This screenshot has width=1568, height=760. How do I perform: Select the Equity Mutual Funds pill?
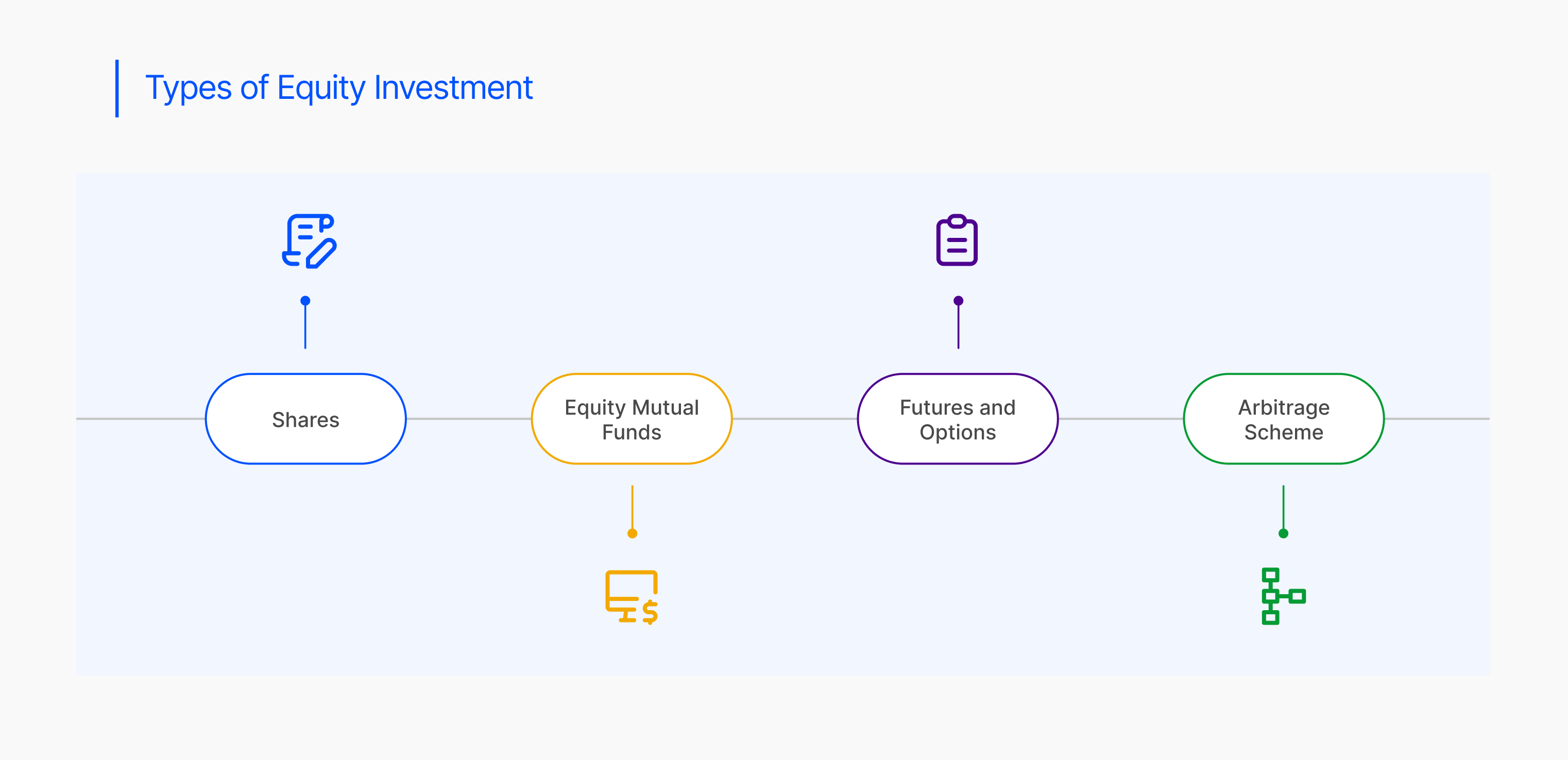(x=632, y=419)
